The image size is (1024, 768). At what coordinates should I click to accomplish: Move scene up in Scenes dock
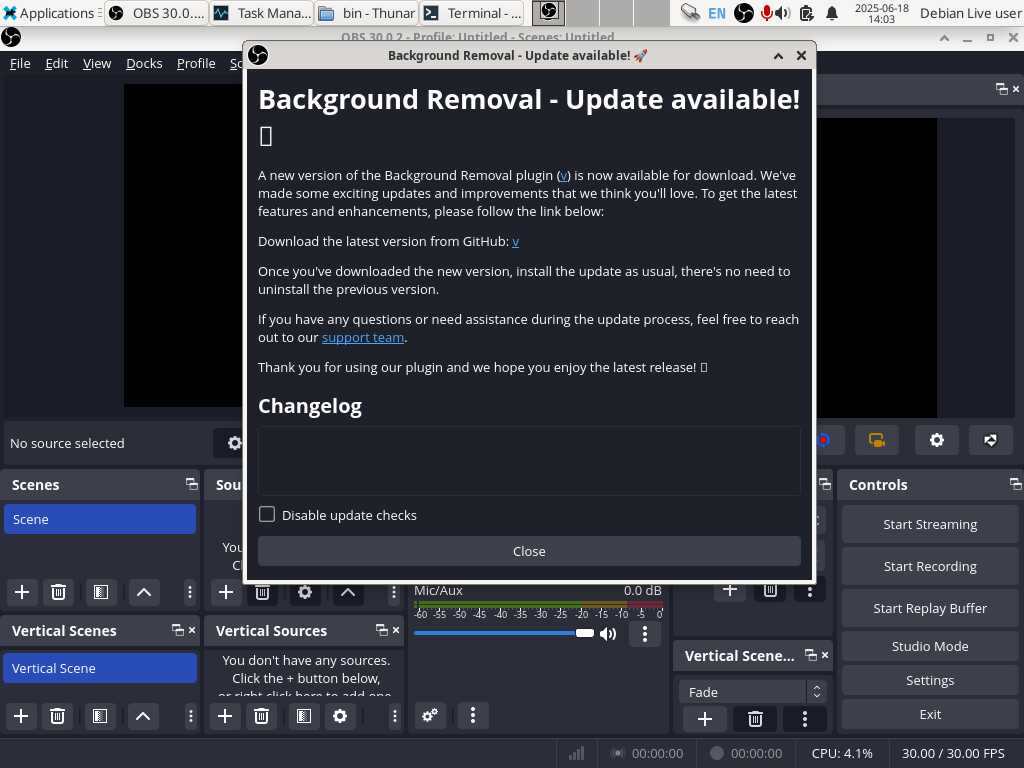pyautogui.click(x=144, y=592)
